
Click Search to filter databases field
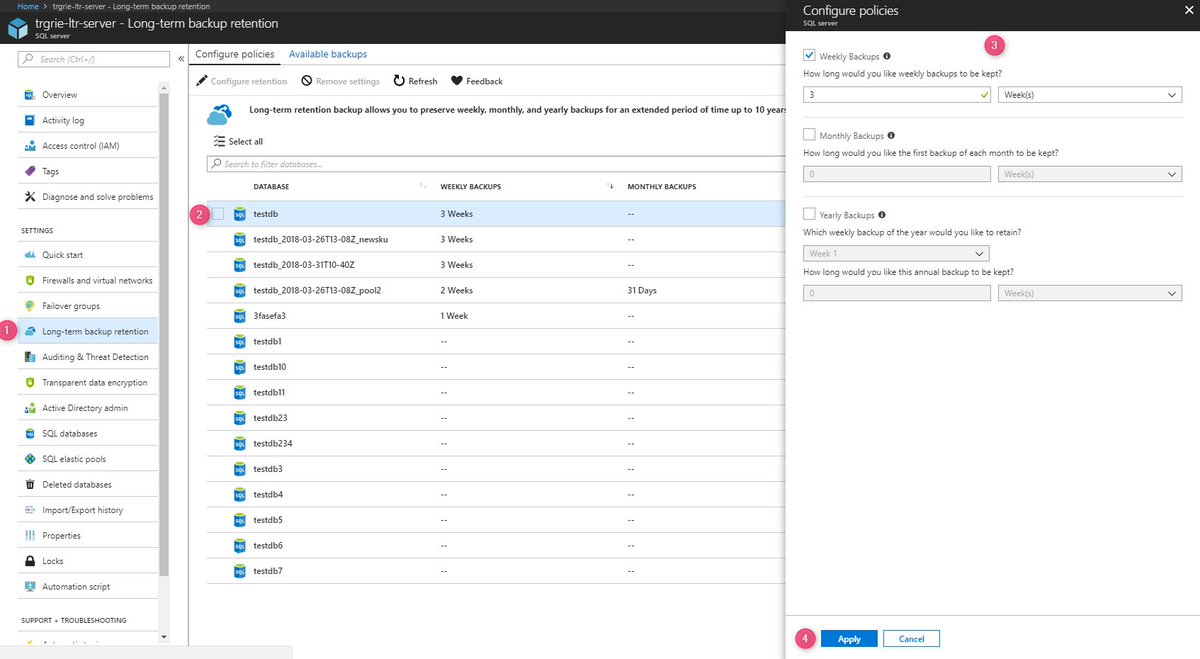tap(495, 164)
